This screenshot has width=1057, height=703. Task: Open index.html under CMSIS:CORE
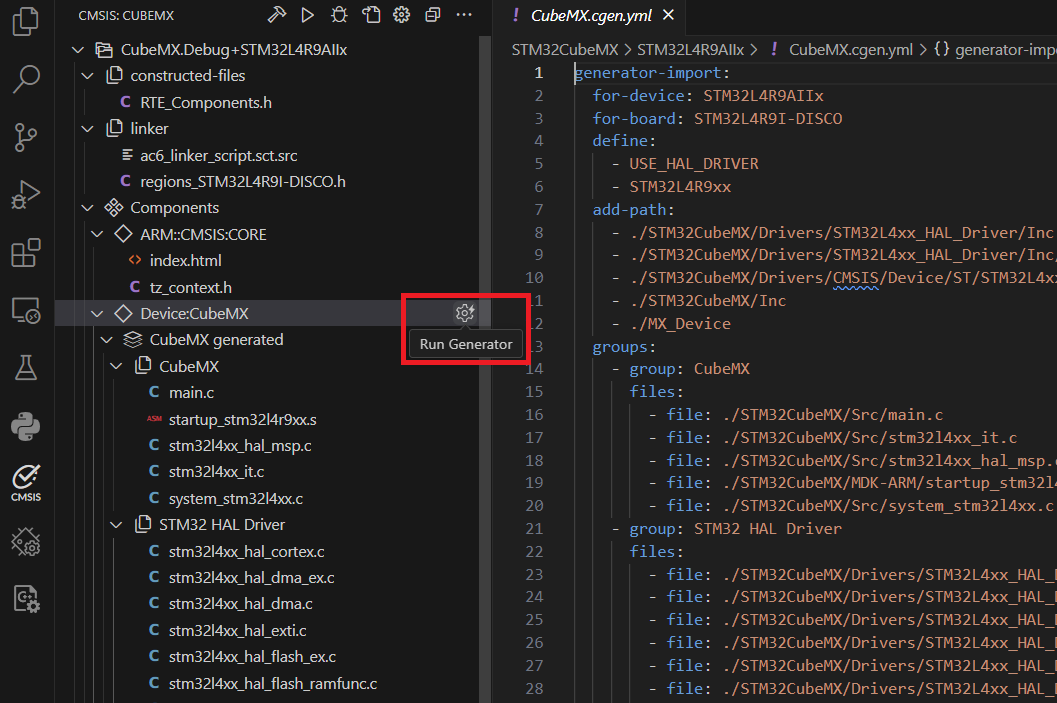coord(185,261)
